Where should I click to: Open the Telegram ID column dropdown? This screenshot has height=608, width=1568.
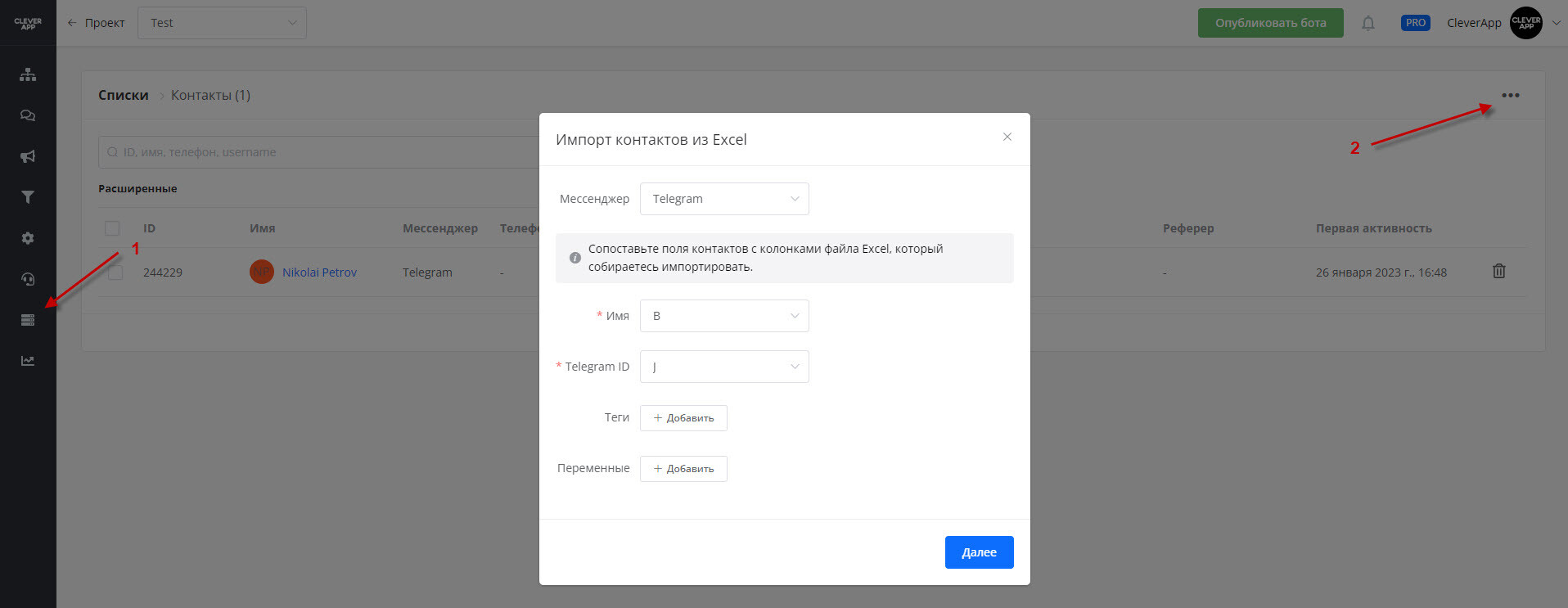pyautogui.click(x=724, y=367)
